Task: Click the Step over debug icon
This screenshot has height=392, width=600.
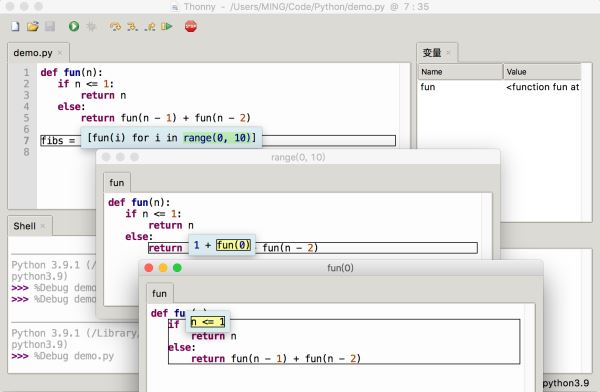Action: point(115,27)
